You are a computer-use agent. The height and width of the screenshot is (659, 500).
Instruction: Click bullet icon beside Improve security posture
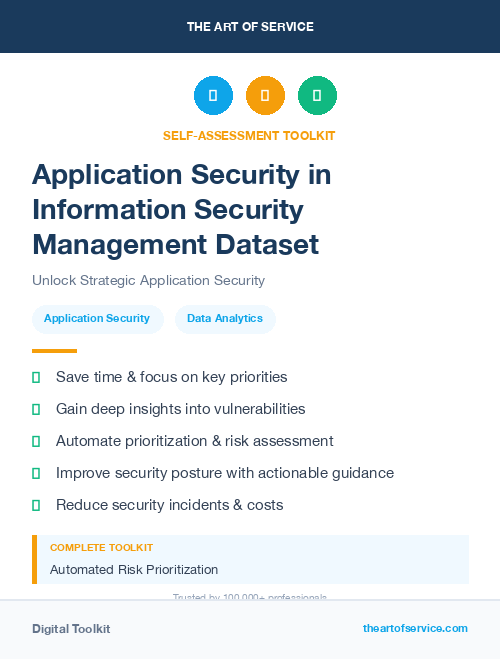click(36, 473)
